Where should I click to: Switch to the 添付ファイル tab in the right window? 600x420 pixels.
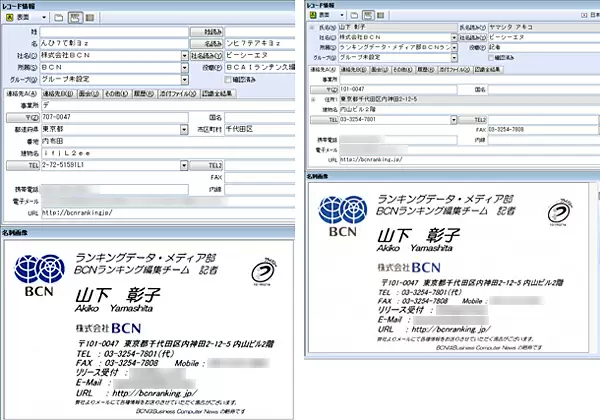pyautogui.click(x=454, y=70)
